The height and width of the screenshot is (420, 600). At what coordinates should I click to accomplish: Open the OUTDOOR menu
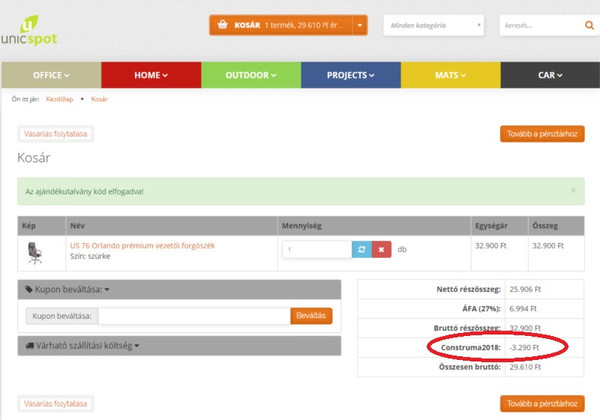coord(250,75)
